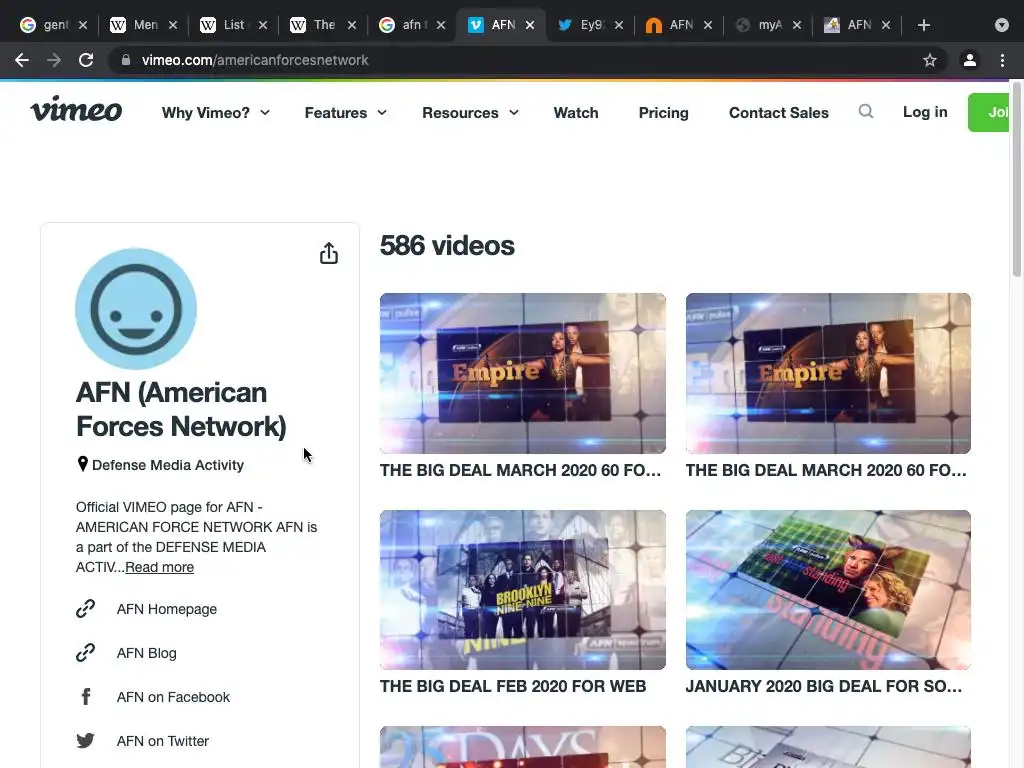Bookmark this page with the star icon

(x=930, y=60)
